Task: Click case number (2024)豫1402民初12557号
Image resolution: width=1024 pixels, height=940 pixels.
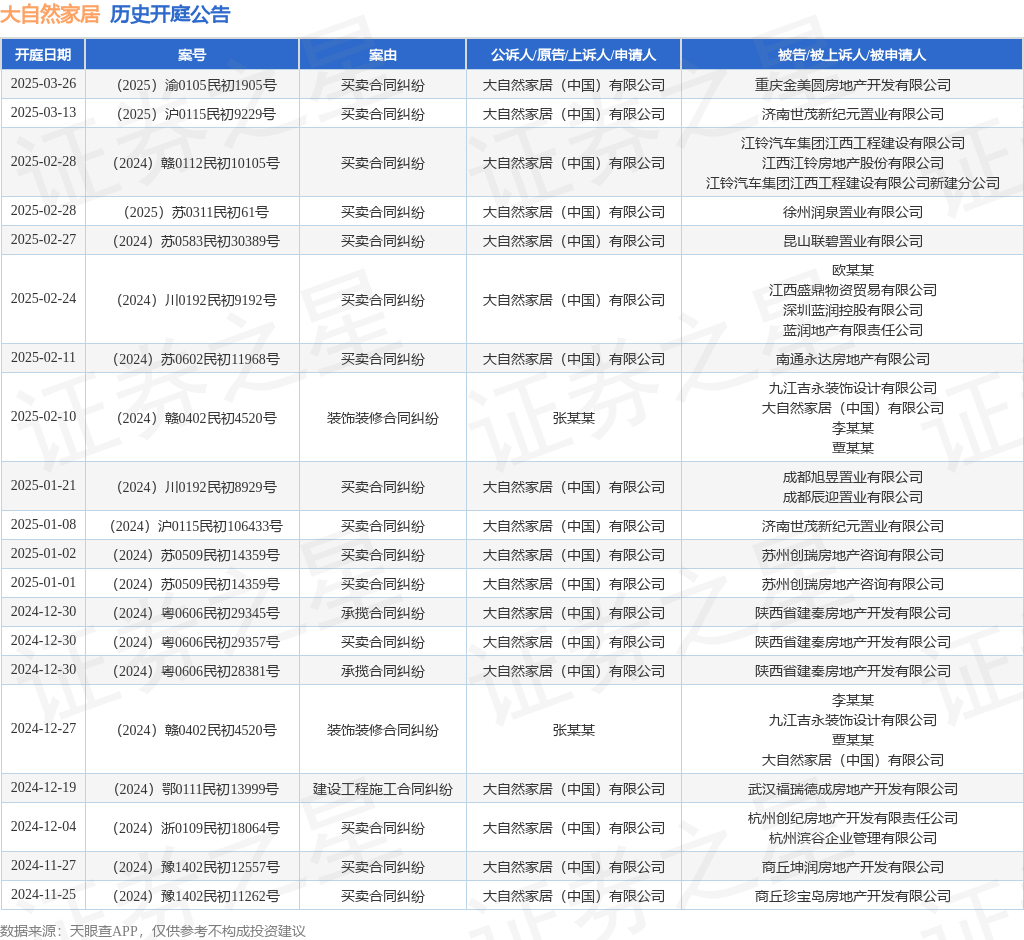Action: 196,867
